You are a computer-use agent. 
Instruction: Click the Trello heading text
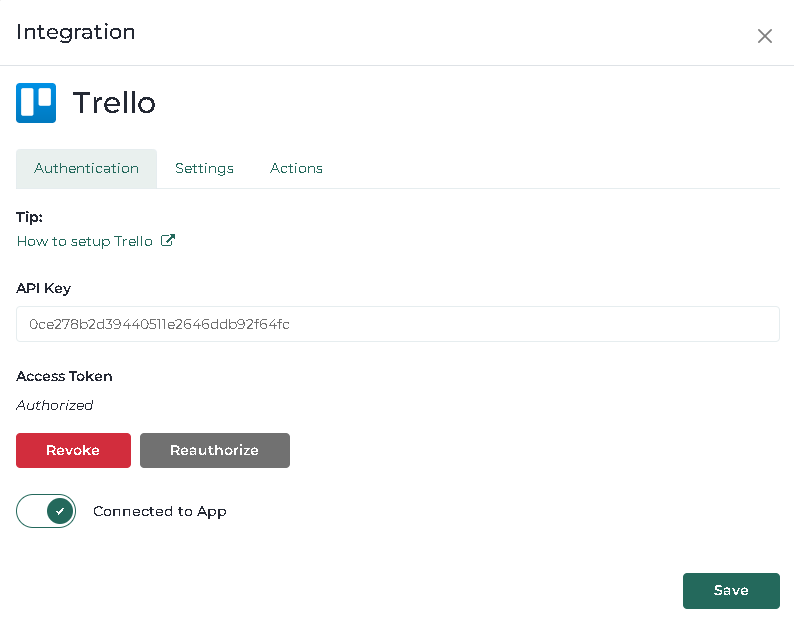tap(114, 103)
